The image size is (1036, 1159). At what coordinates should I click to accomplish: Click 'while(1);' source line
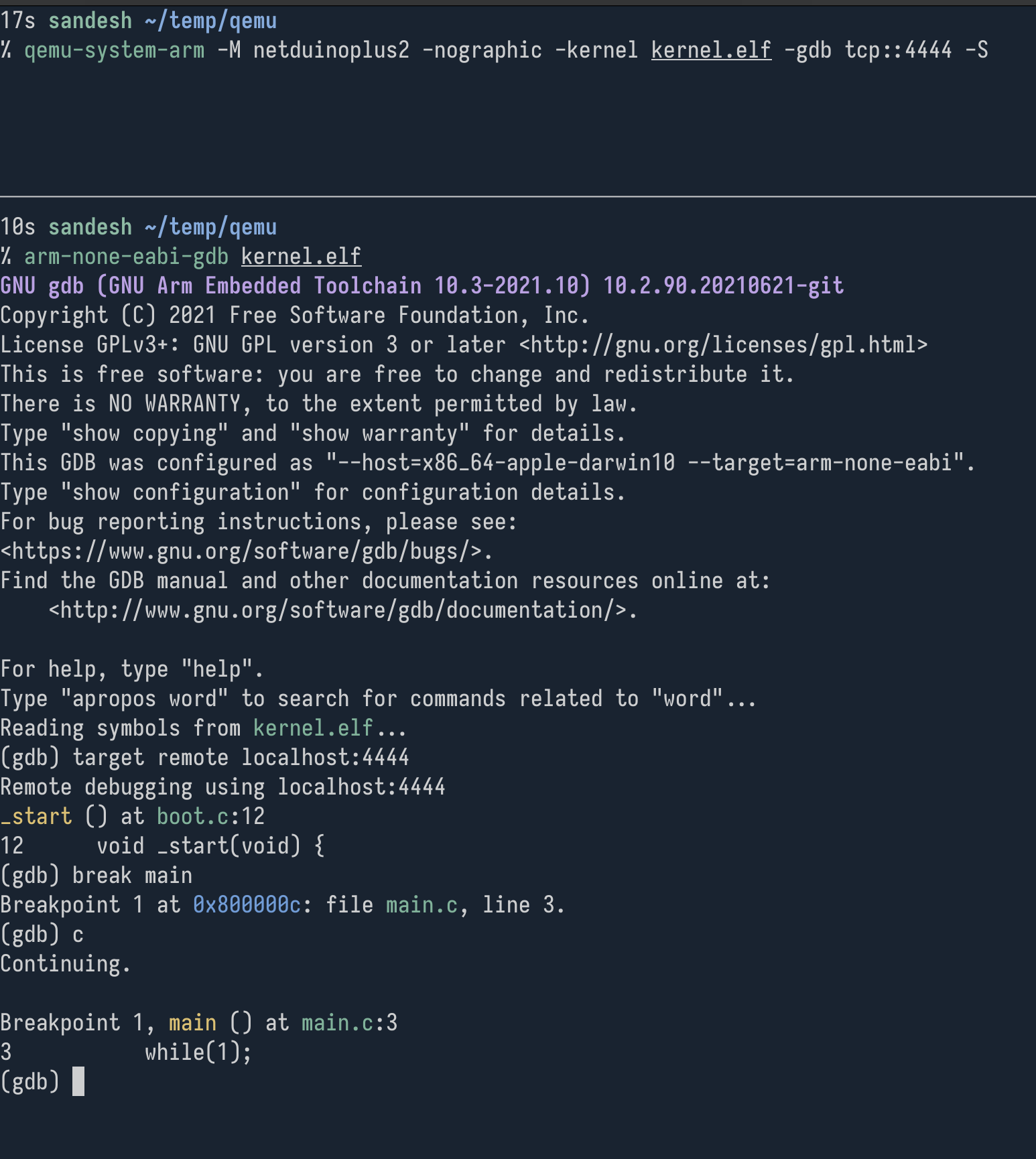[198, 1052]
